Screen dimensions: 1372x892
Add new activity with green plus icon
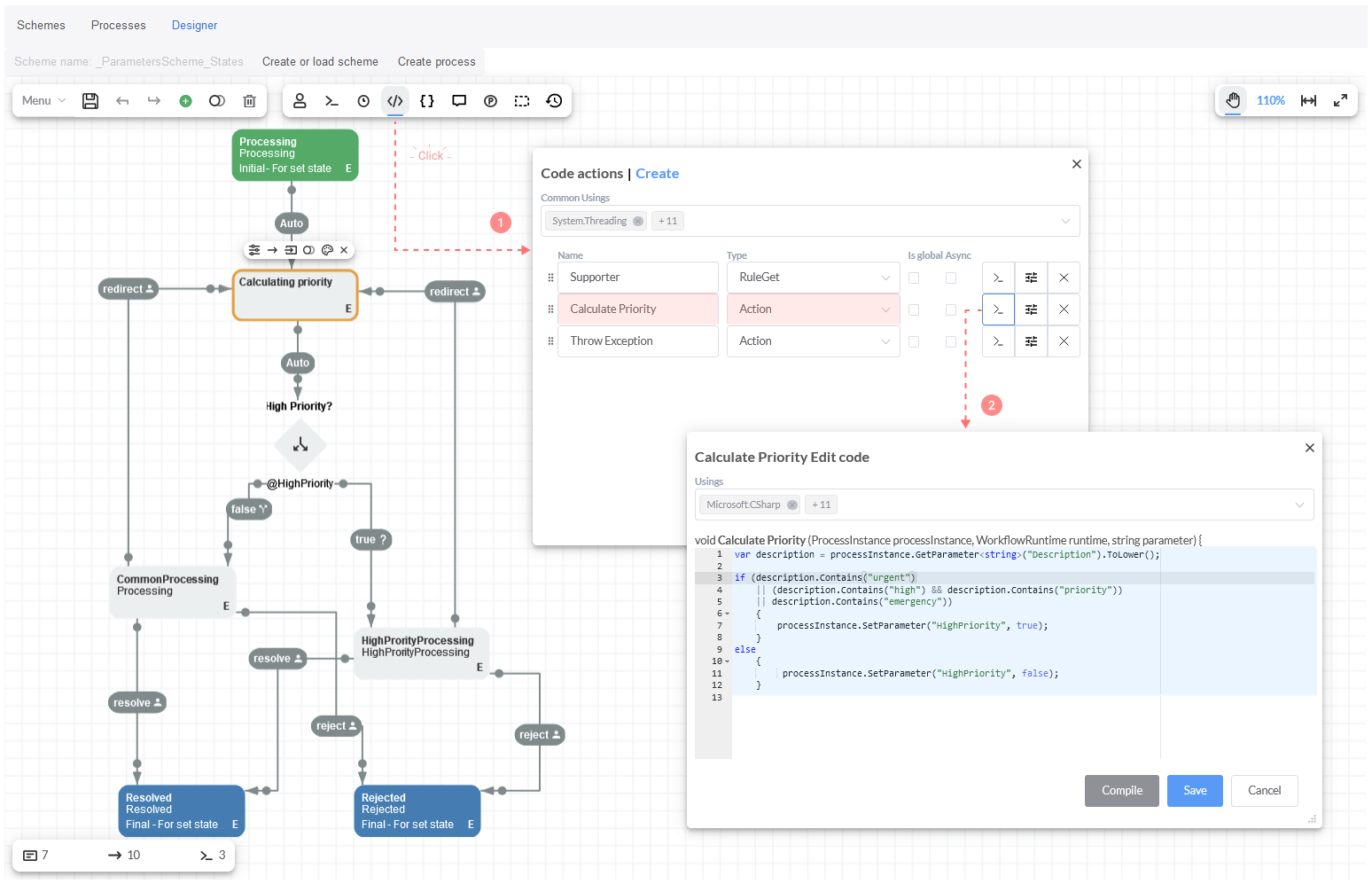[185, 101]
